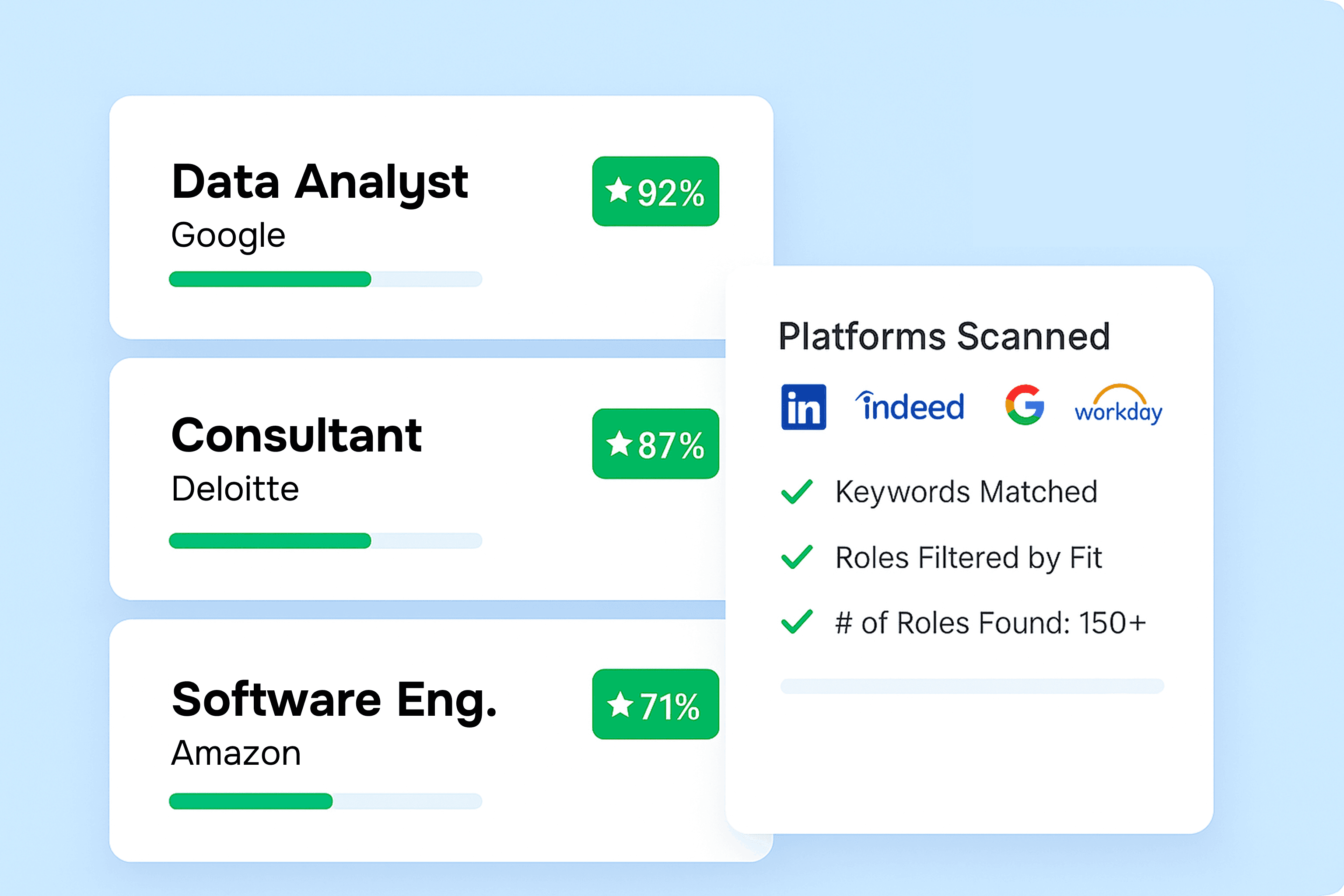The height and width of the screenshot is (896, 1344).
Task: Click the Data Analyst match progress bar
Action: click(325, 279)
